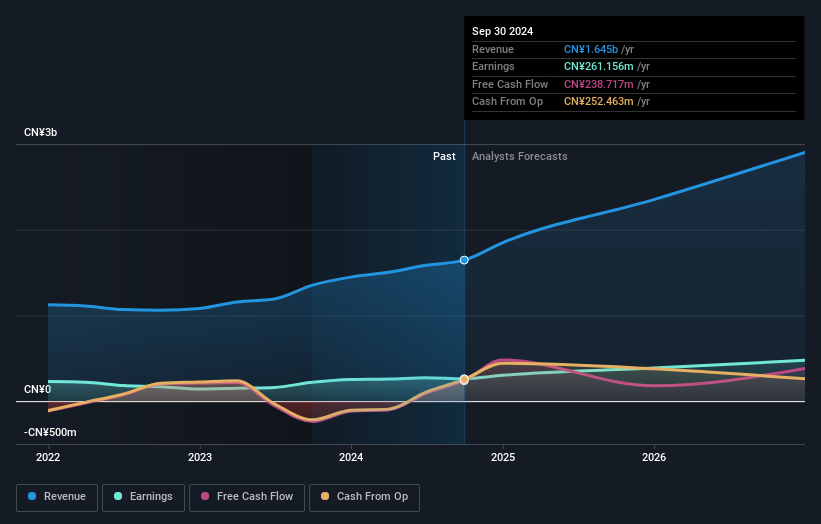Click the blue Revenue legend dot

pos(32,496)
